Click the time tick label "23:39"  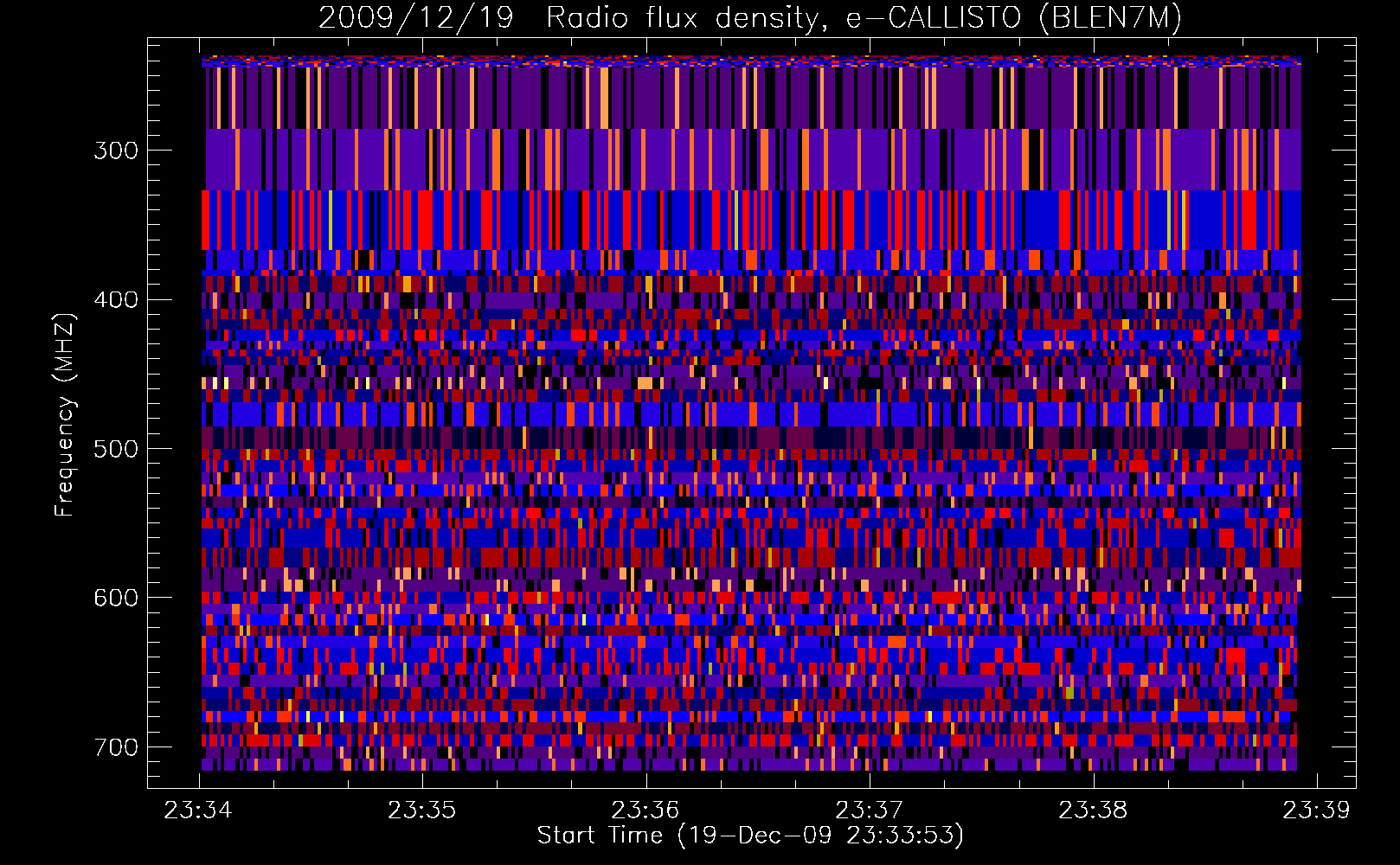pos(1316,811)
